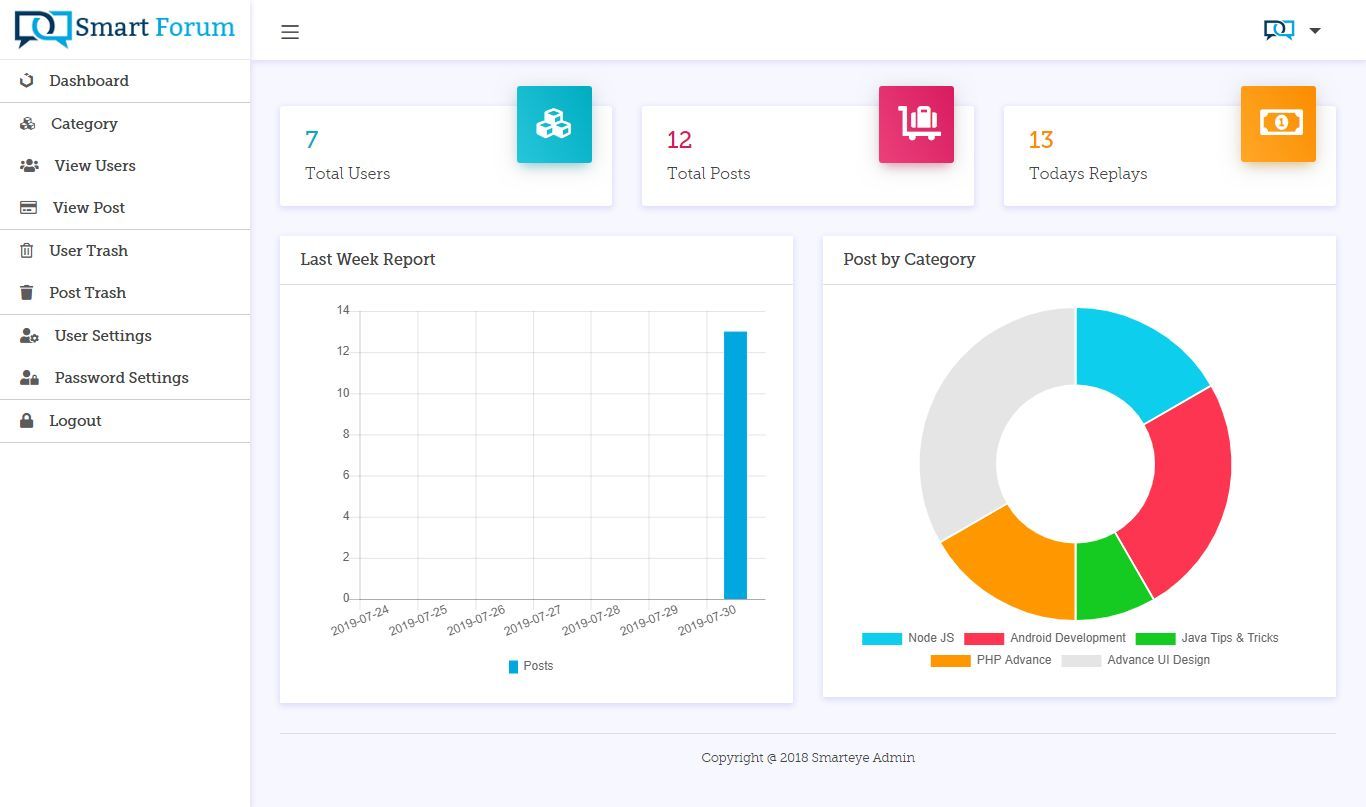Image resolution: width=1366 pixels, height=807 pixels.
Task: Click the teal cubes Total Users icon
Action: point(554,124)
